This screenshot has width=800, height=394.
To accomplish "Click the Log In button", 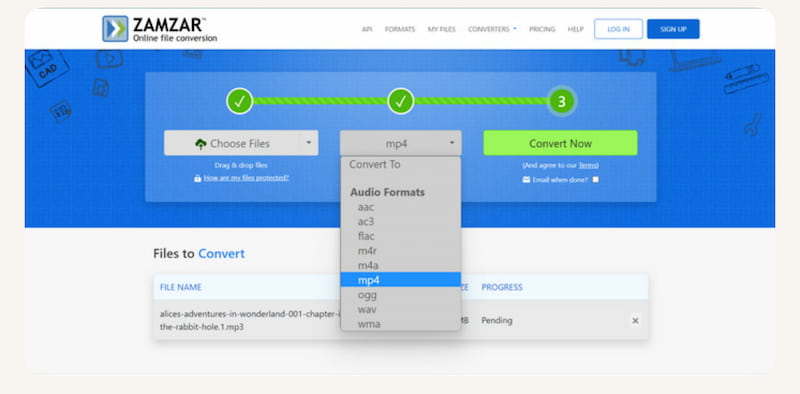I will click(618, 29).
